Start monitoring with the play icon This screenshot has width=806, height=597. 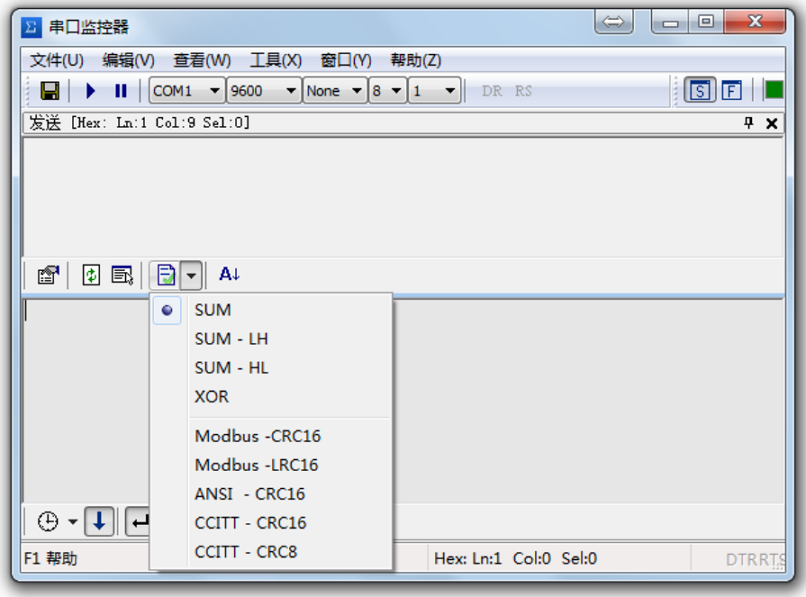click(91, 91)
